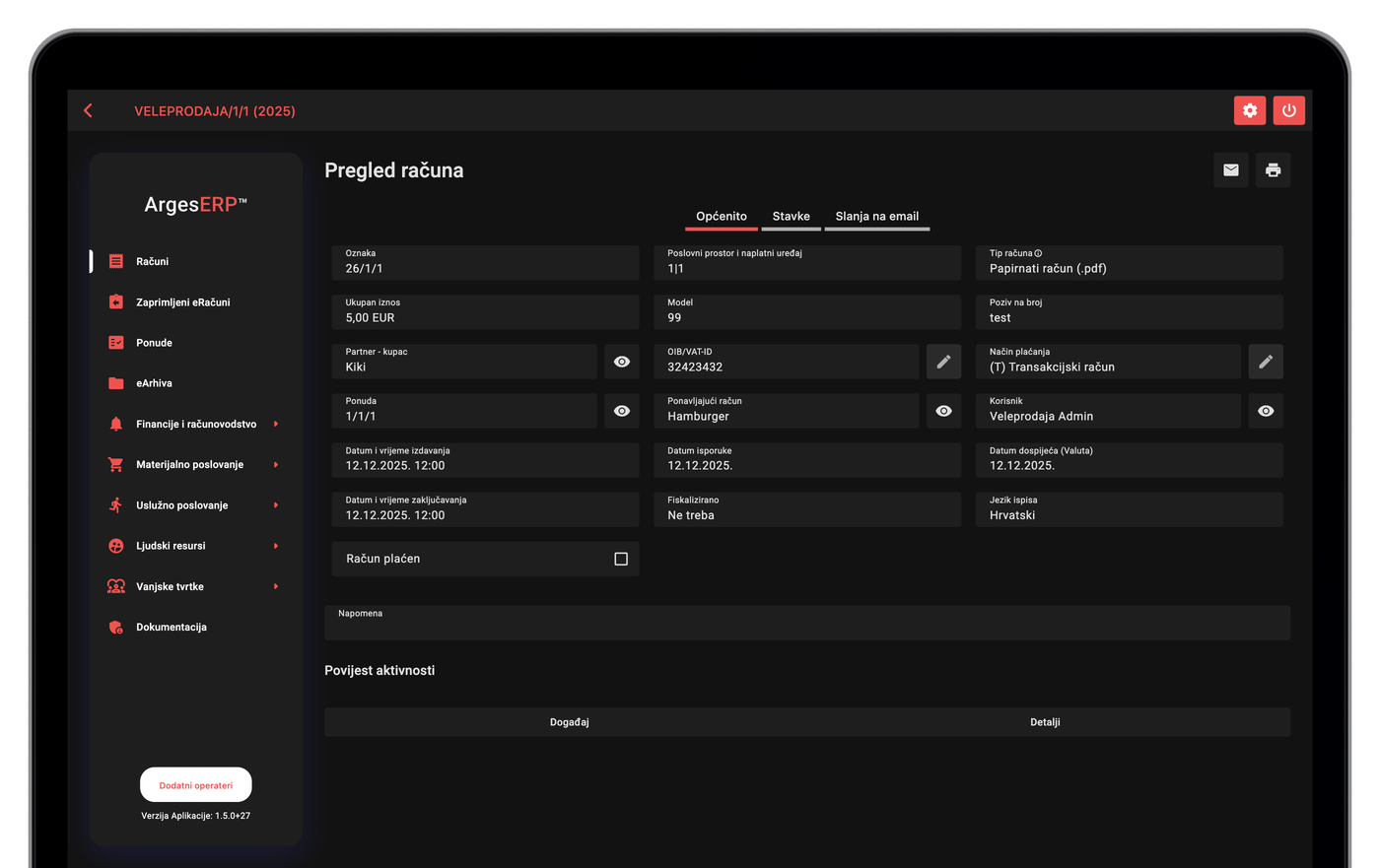Edit Način plaćanja using the pencil icon
Viewport: 1380px width, 868px height.
(1266, 362)
